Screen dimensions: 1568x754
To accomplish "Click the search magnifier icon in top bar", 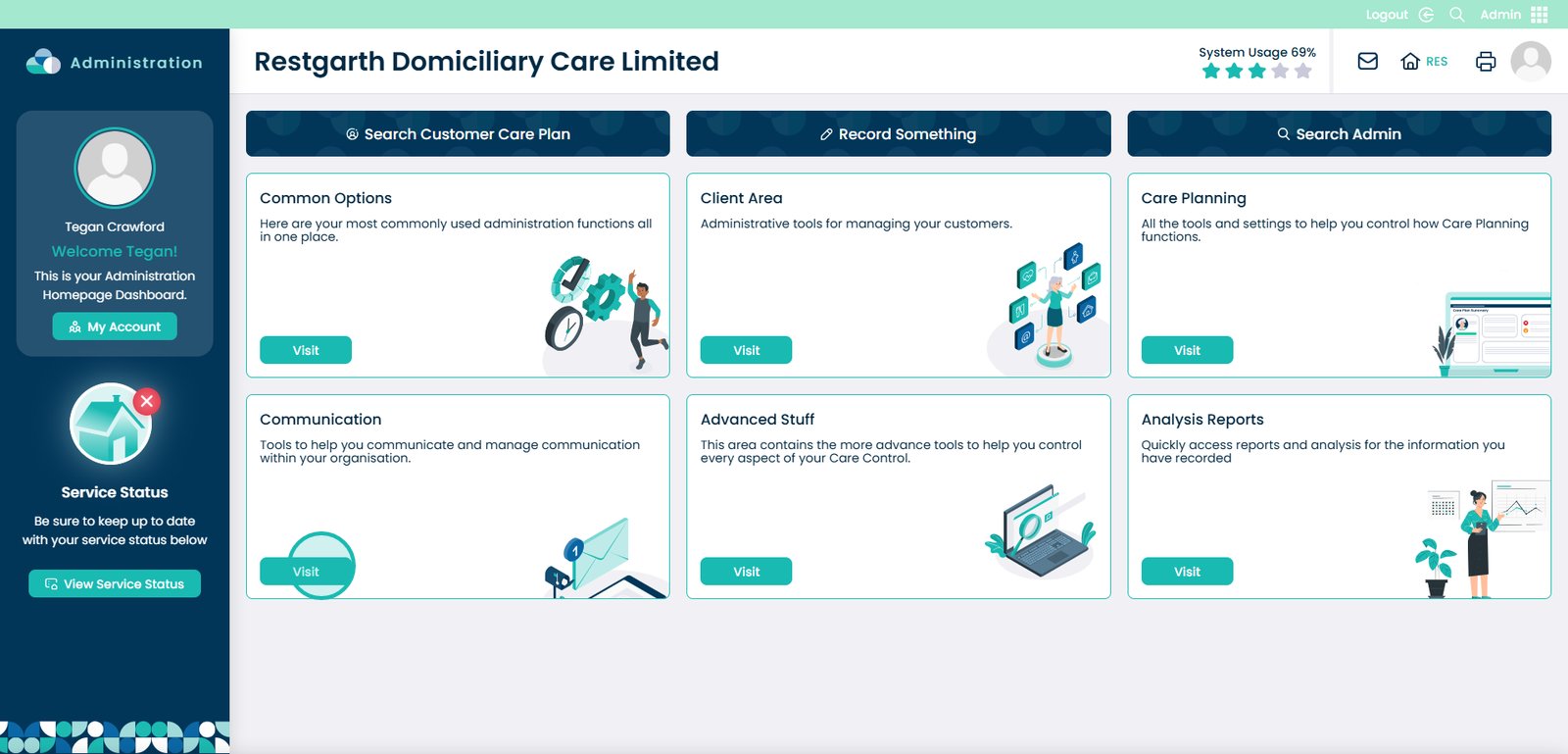I will point(1457,15).
